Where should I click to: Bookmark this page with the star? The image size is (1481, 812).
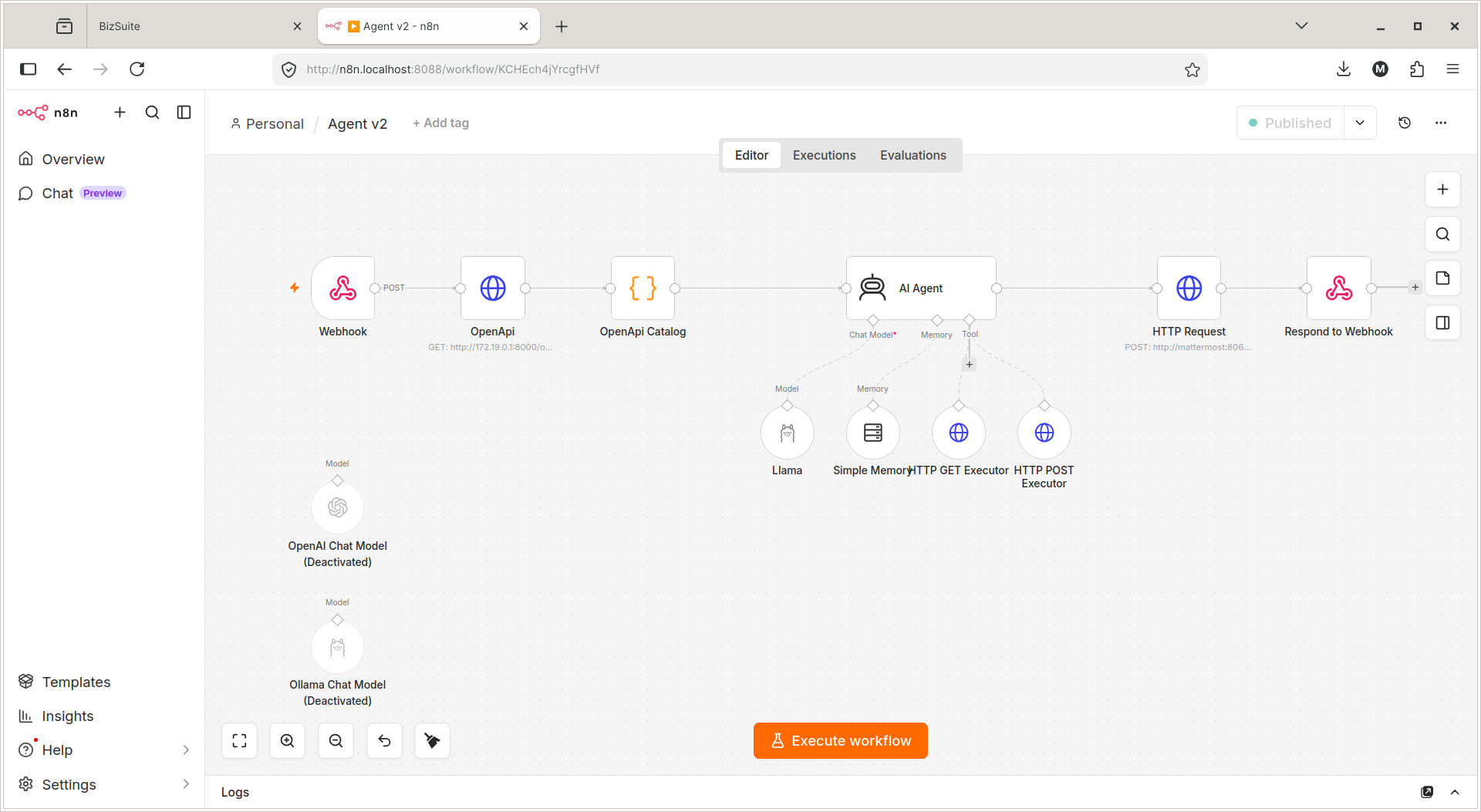[1193, 69]
